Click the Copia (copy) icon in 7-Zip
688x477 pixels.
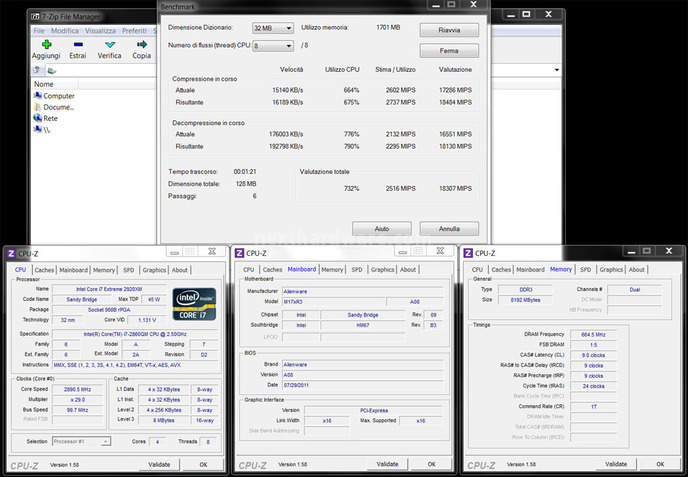pyautogui.click(x=142, y=44)
